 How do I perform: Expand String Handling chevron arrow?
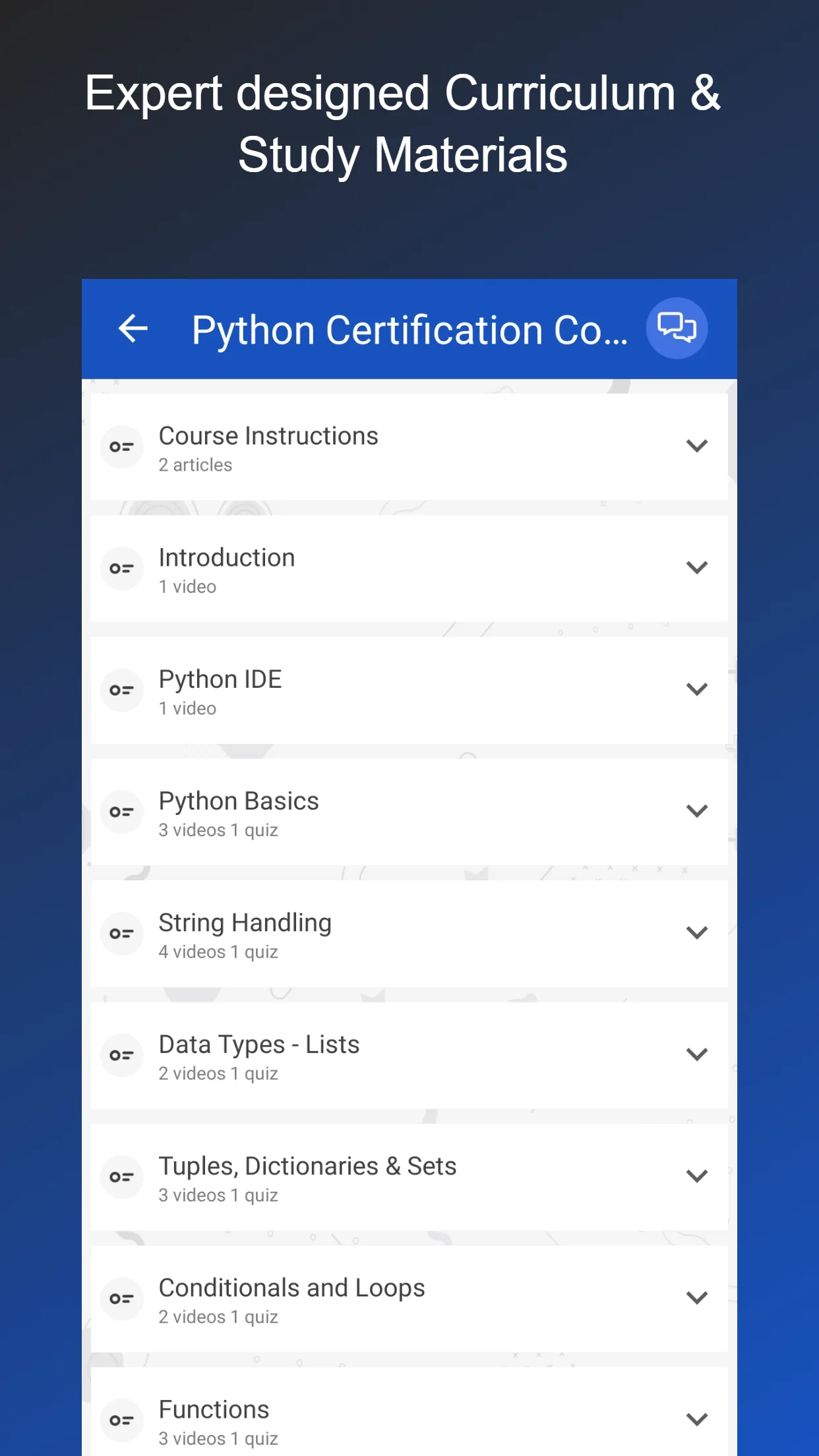pos(696,933)
